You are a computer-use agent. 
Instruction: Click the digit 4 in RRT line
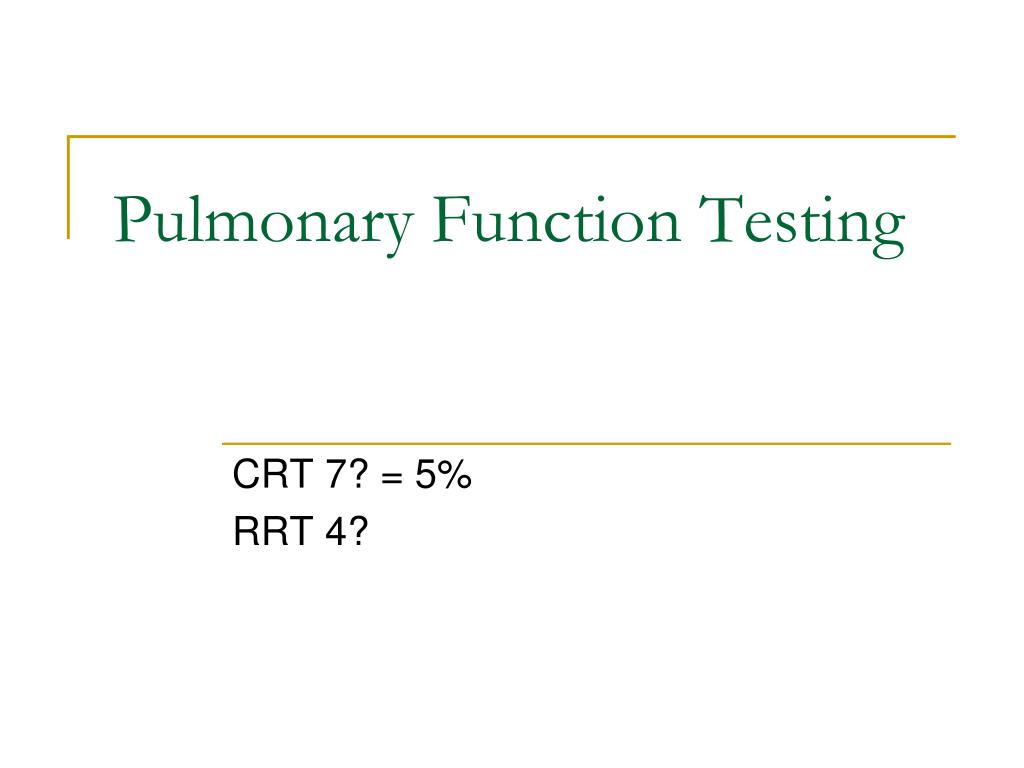[335, 530]
